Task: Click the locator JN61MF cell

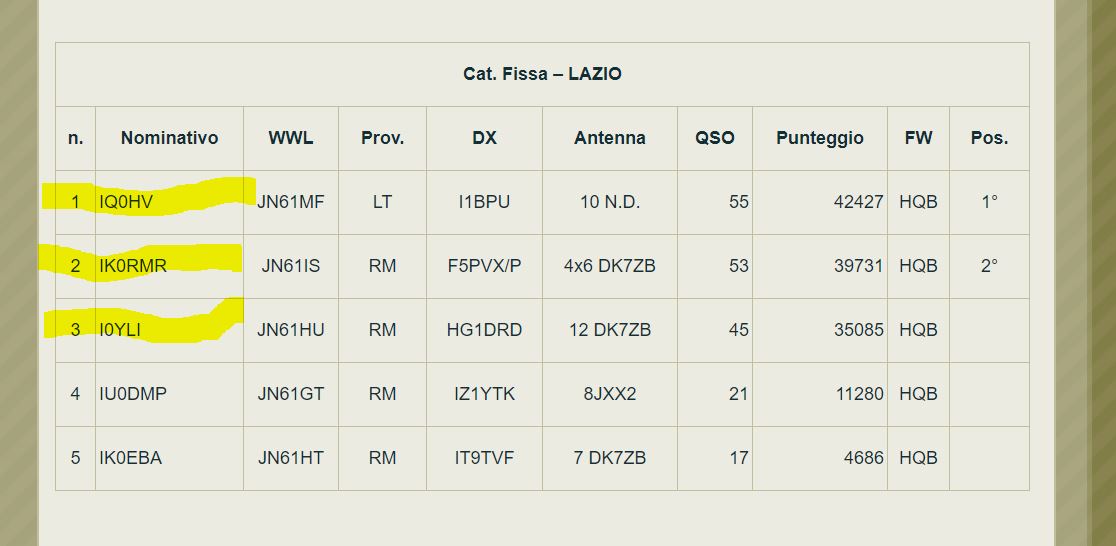Action: pos(290,202)
